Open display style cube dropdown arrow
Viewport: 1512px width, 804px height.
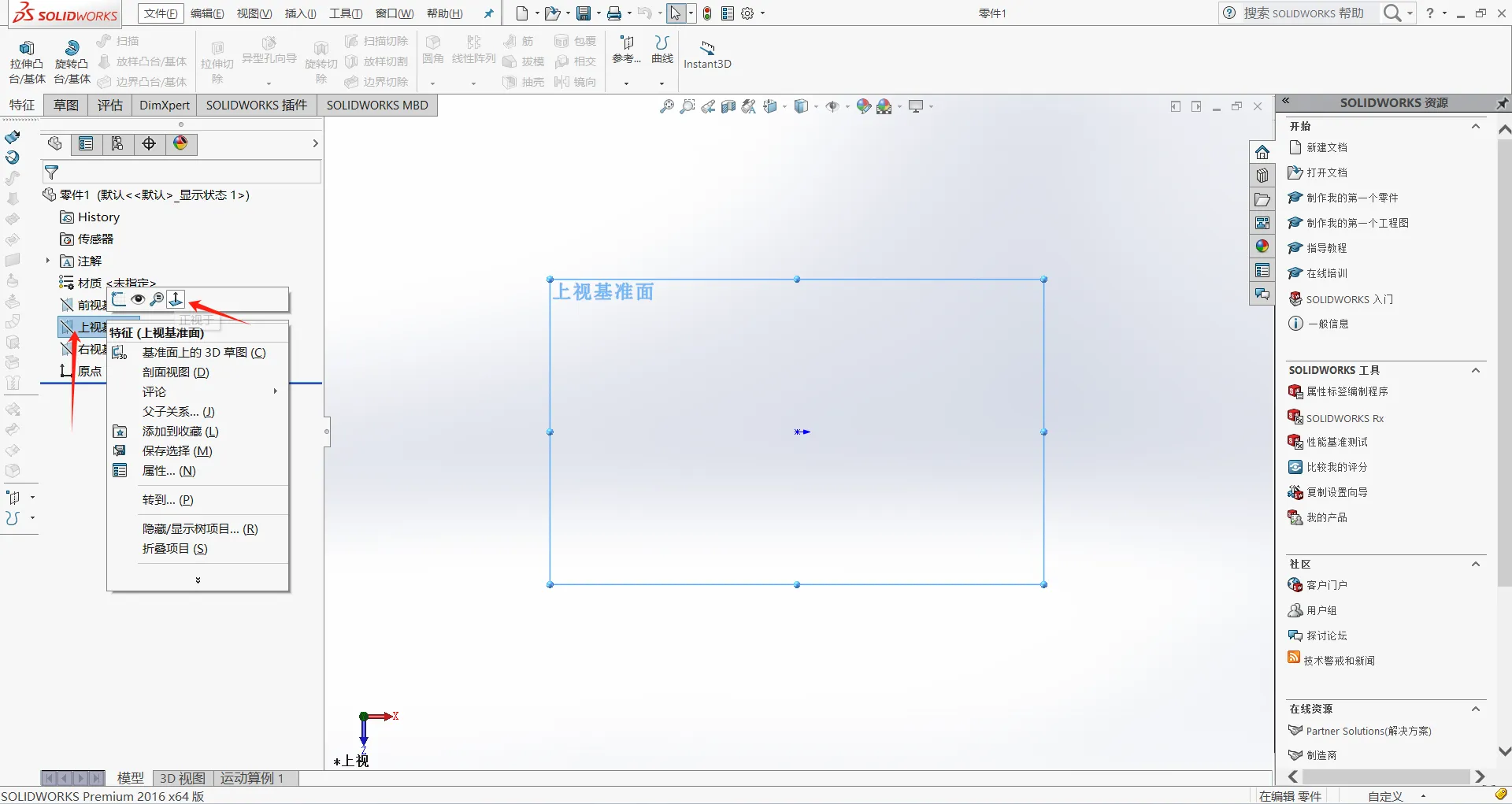(x=816, y=106)
